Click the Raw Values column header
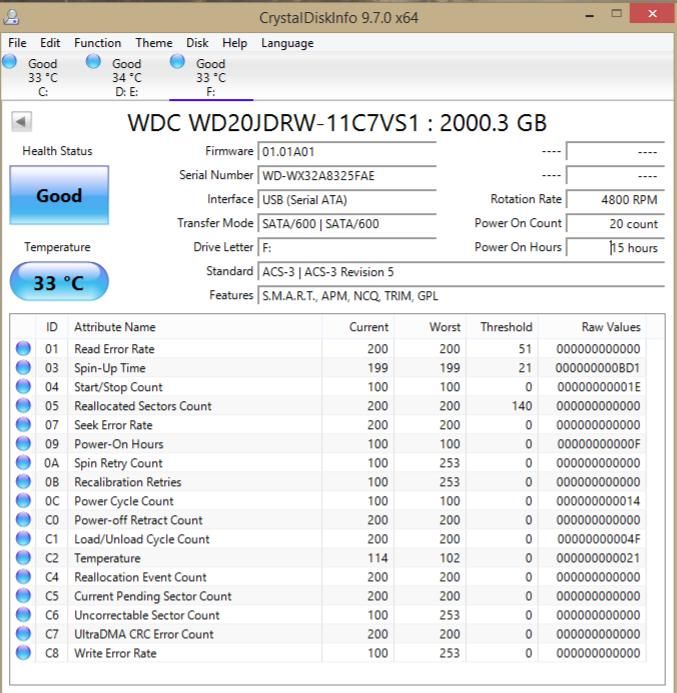This screenshot has width=677, height=693. point(592,327)
